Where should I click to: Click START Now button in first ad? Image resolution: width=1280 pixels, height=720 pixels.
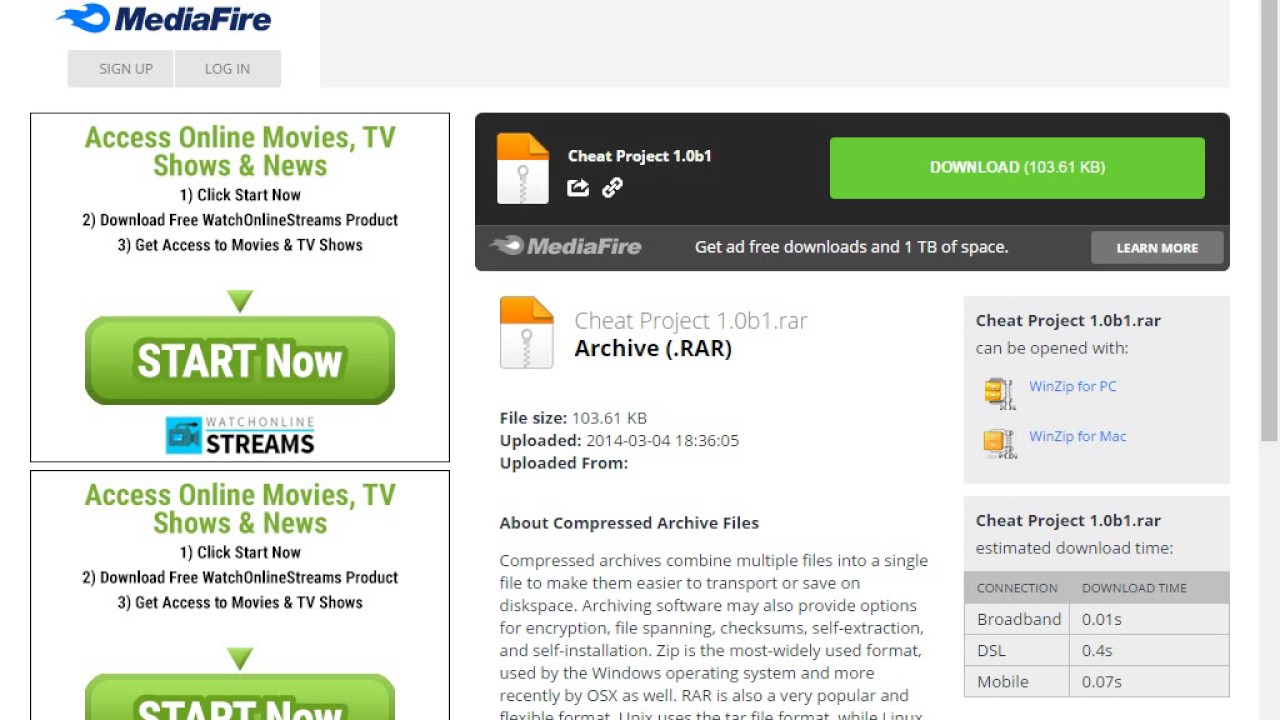pos(240,361)
